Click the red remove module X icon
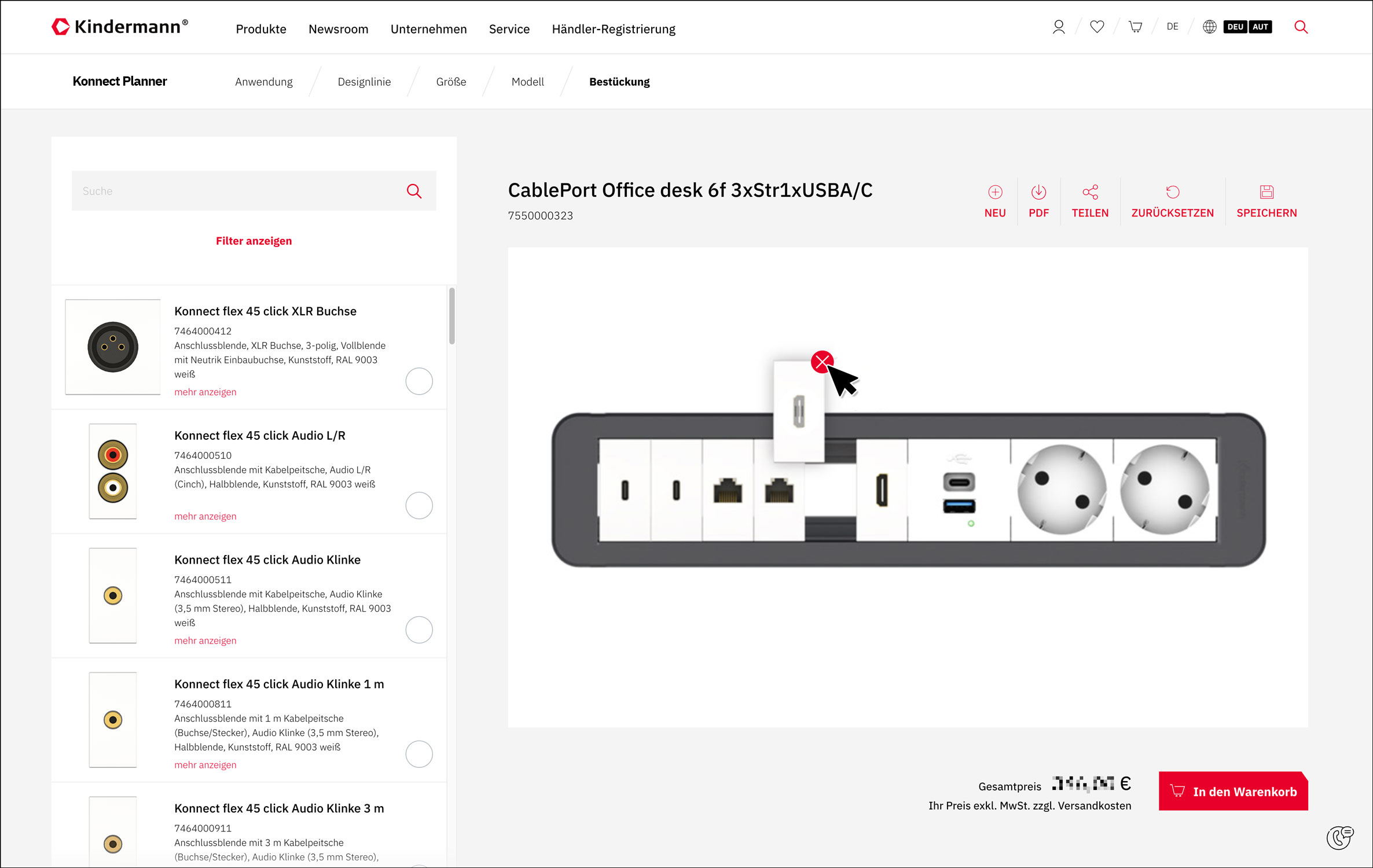Image resolution: width=1373 pixels, height=868 pixels. click(x=821, y=362)
